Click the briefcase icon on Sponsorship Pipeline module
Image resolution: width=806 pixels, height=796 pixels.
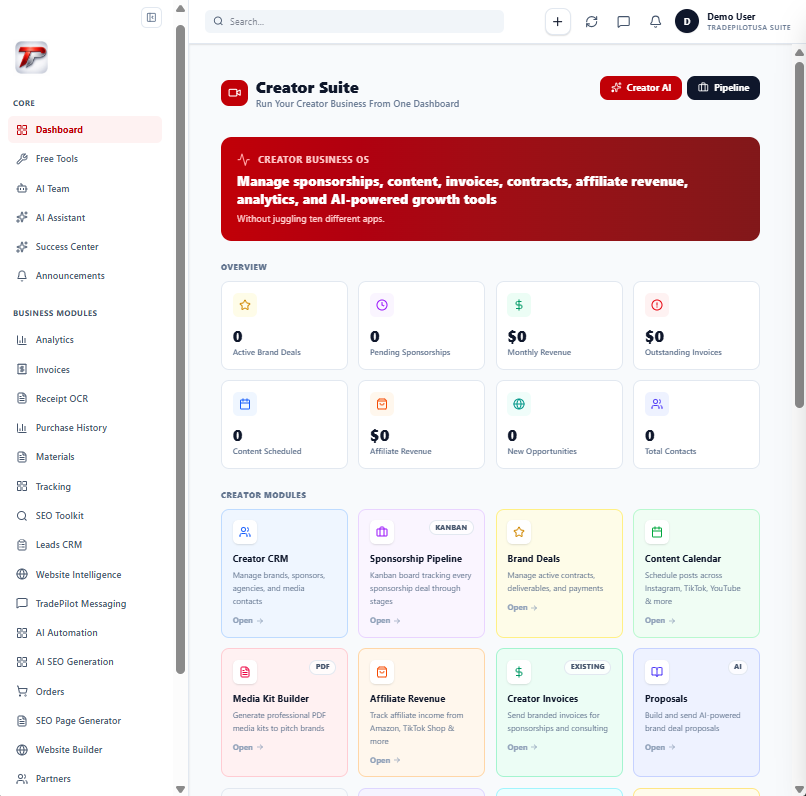pos(382,532)
